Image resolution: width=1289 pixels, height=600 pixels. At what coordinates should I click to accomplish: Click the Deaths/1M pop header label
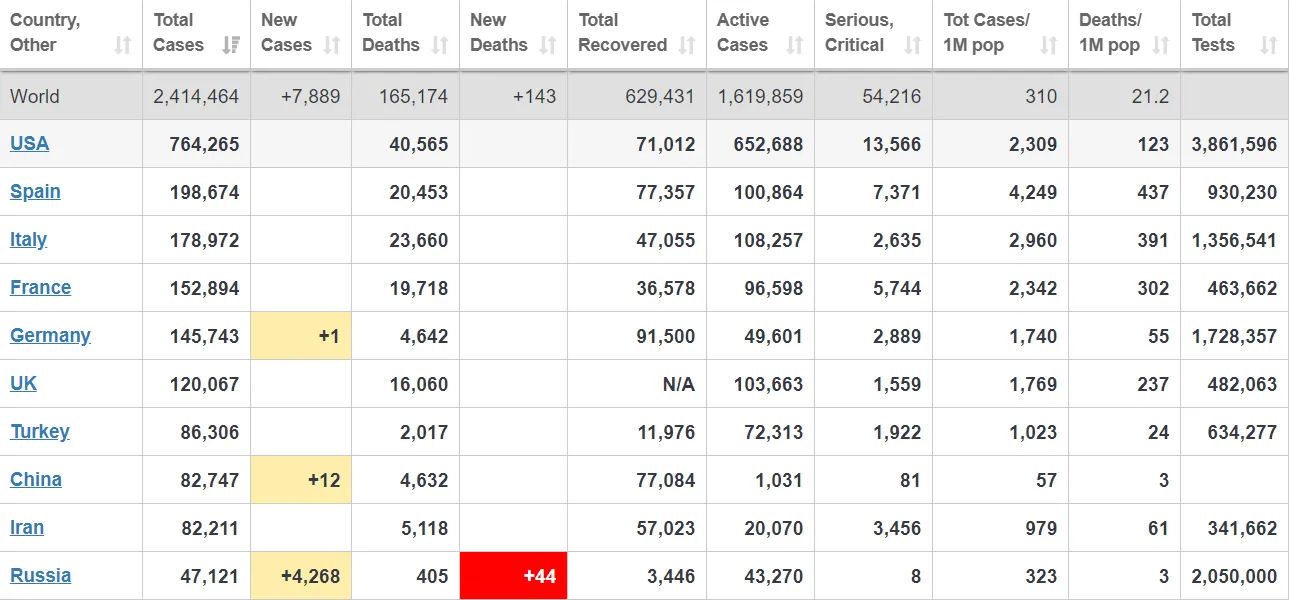tap(1110, 32)
